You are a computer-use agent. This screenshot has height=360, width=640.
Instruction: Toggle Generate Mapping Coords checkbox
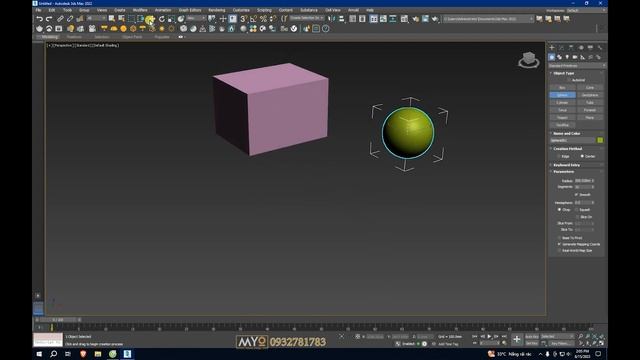(559, 244)
